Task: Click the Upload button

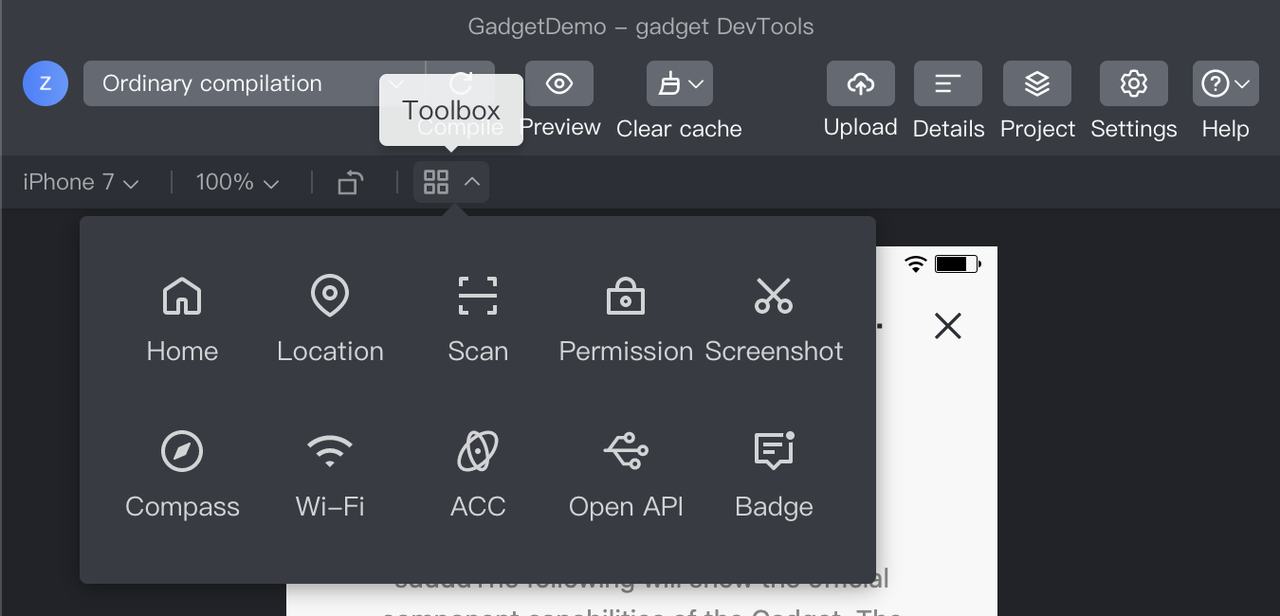Action: (x=860, y=84)
